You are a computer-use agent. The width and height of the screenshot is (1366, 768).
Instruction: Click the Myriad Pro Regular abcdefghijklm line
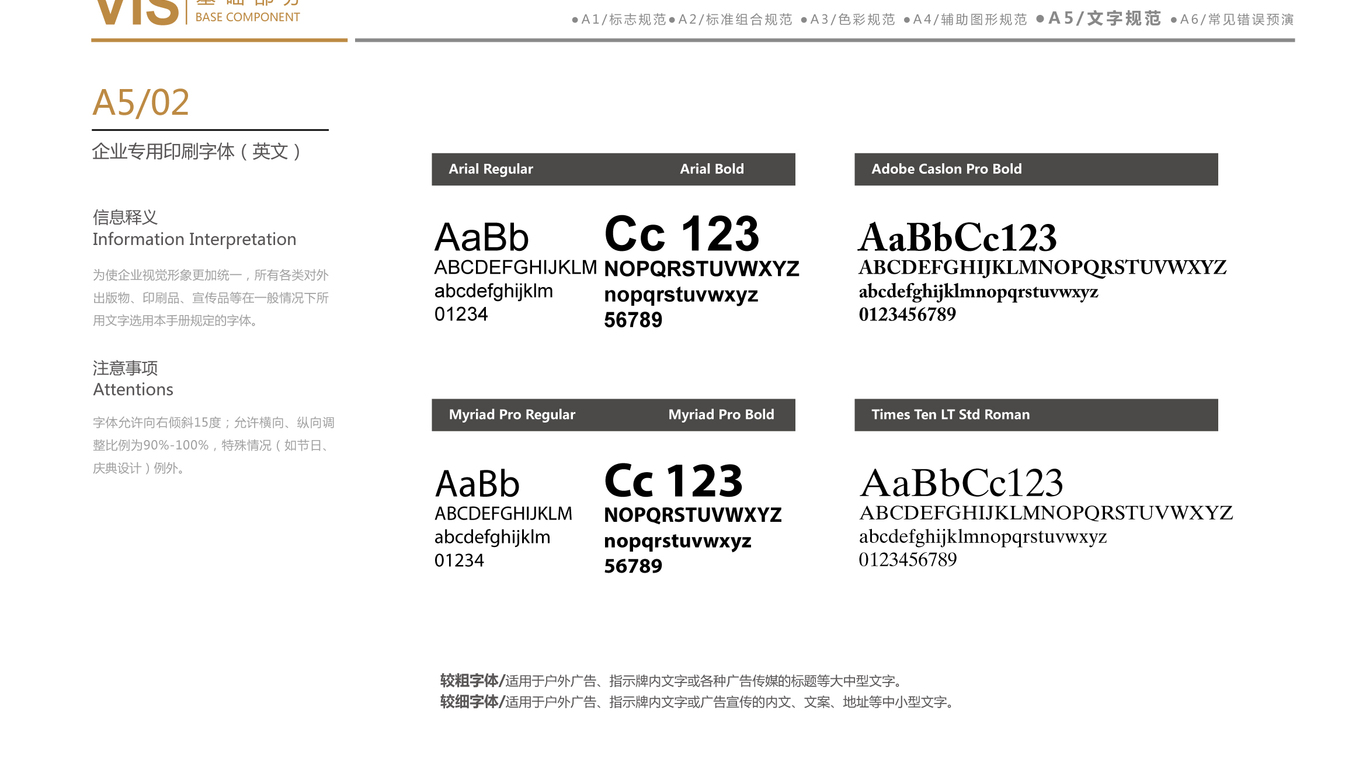[492, 538]
